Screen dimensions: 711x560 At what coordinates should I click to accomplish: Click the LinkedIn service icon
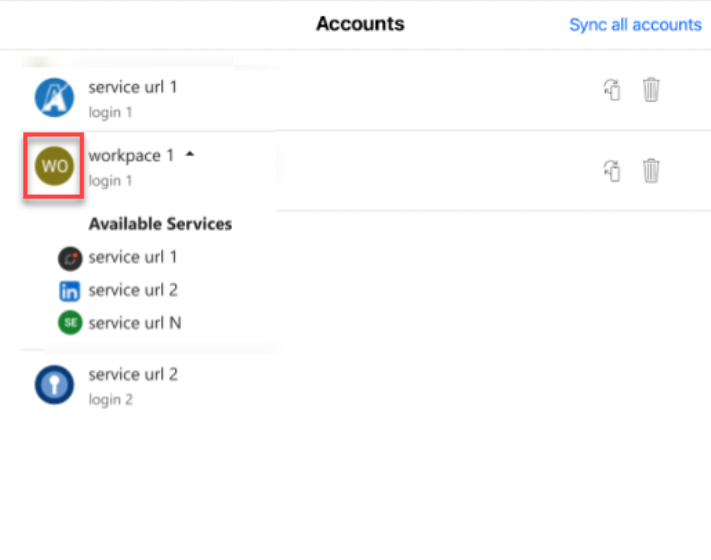tap(70, 291)
